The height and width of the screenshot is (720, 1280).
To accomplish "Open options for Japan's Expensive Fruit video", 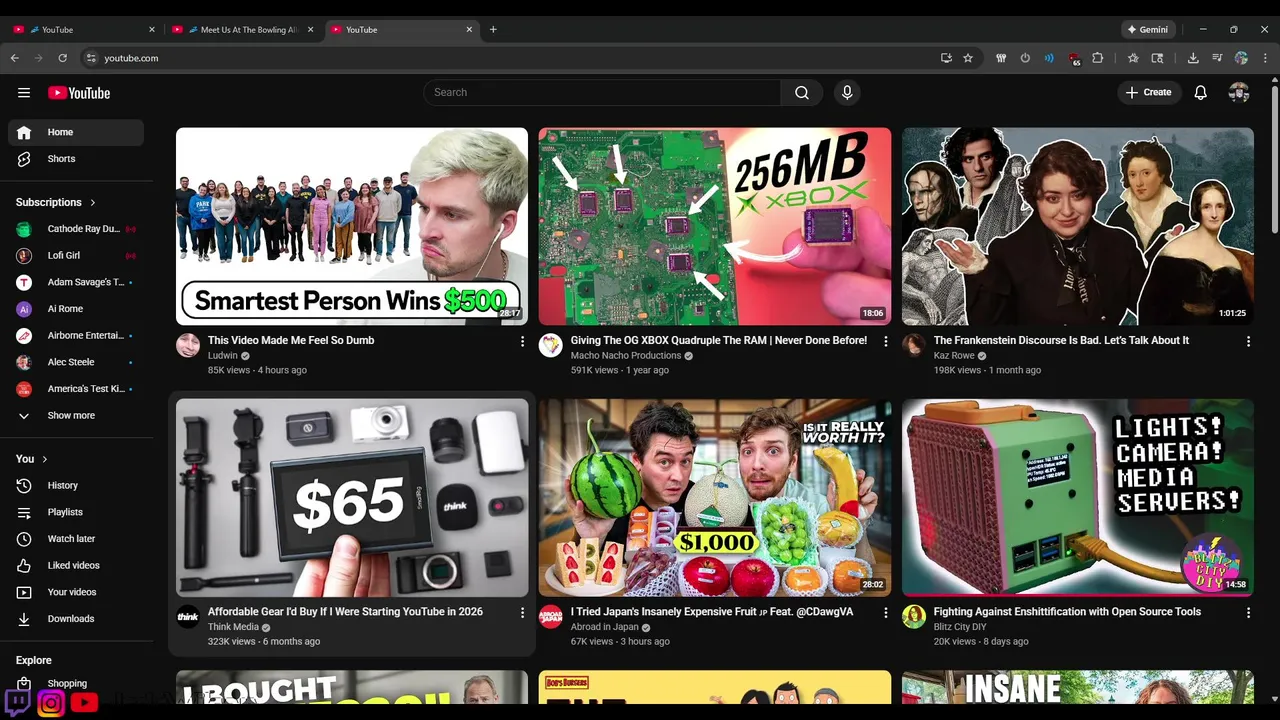I will point(885,612).
